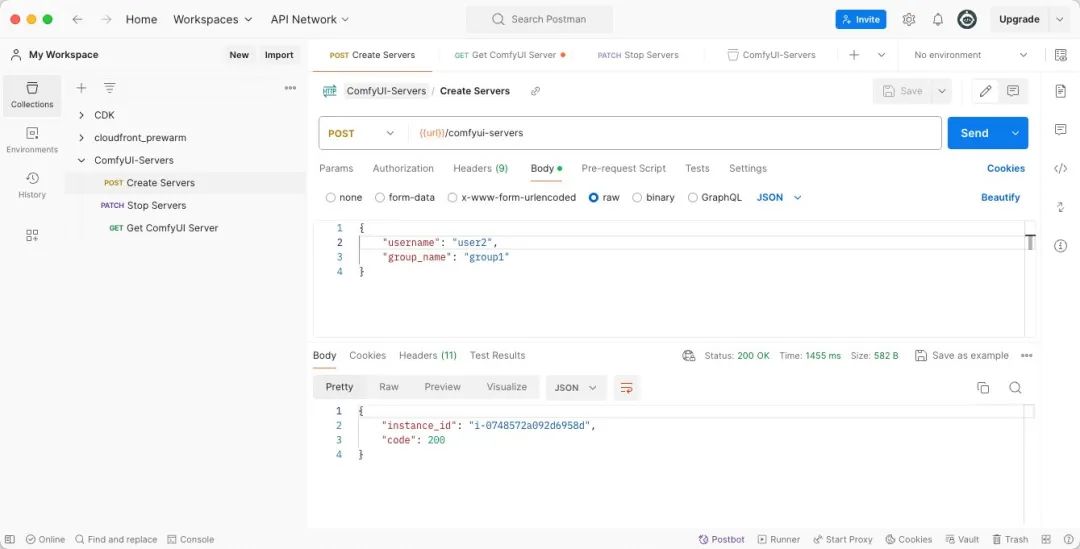Screen dimensions: 1080x549
Task: Open collections more options ellipsis
Action: pos(290,87)
